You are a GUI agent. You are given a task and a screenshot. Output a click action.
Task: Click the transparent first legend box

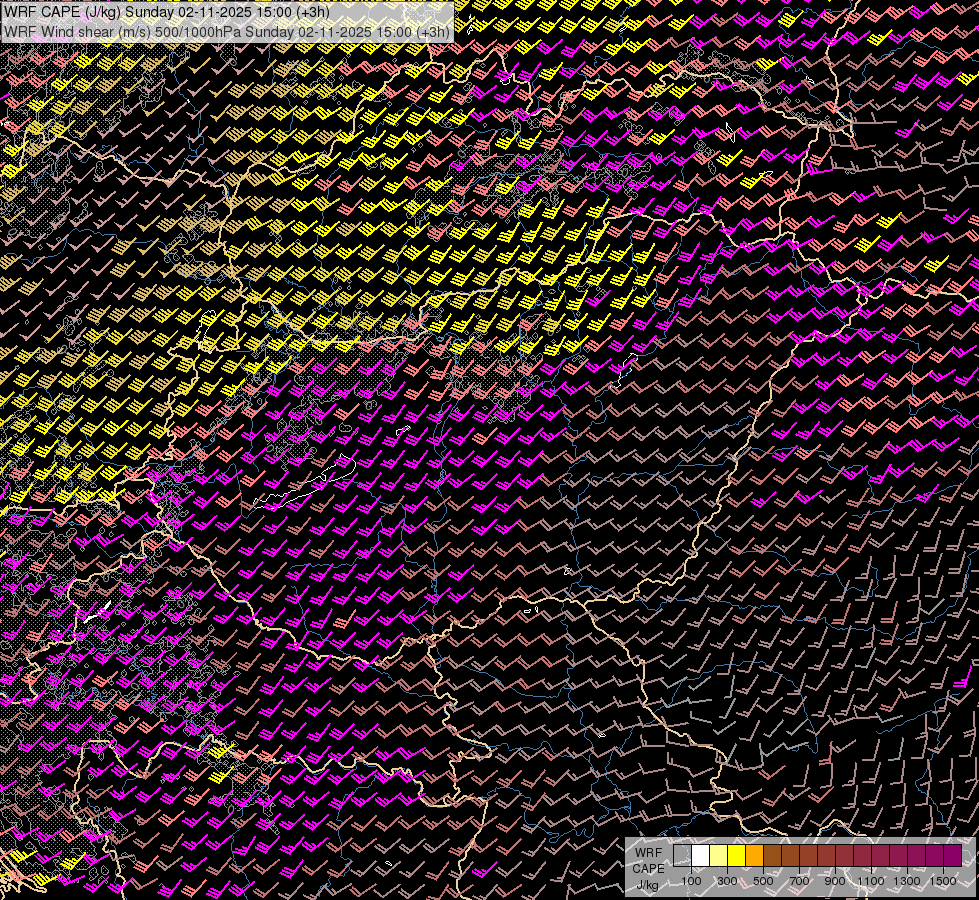point(682,856)
